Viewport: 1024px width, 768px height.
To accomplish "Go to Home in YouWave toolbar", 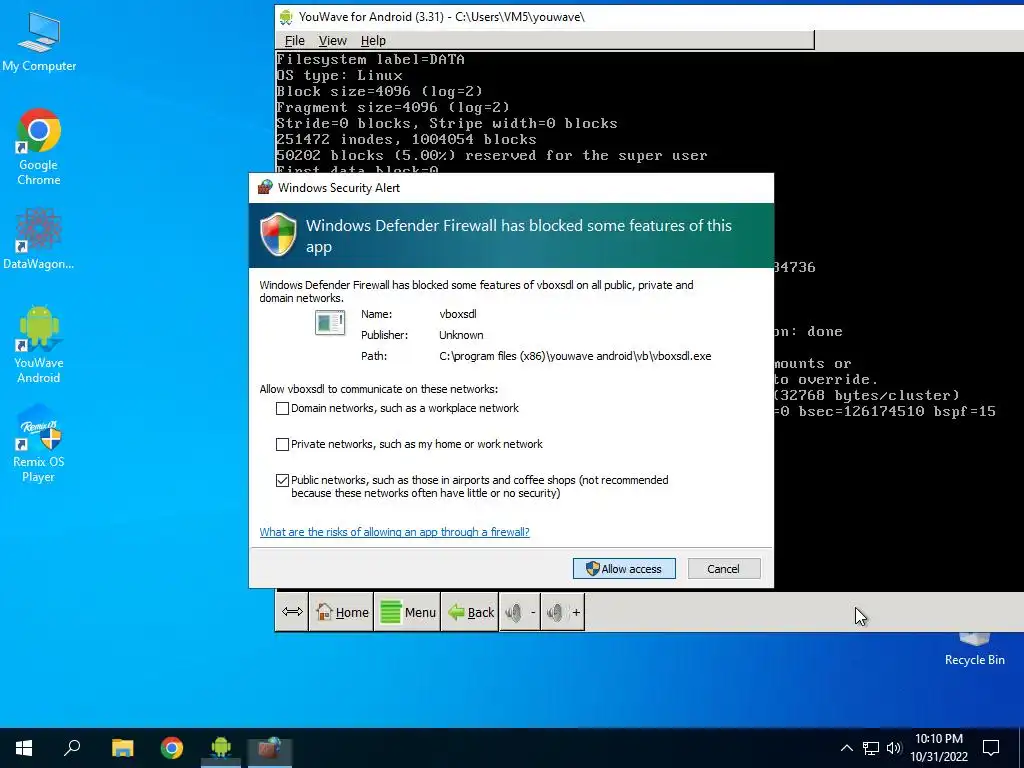I will pyautogui.click(x=342, y=612).
